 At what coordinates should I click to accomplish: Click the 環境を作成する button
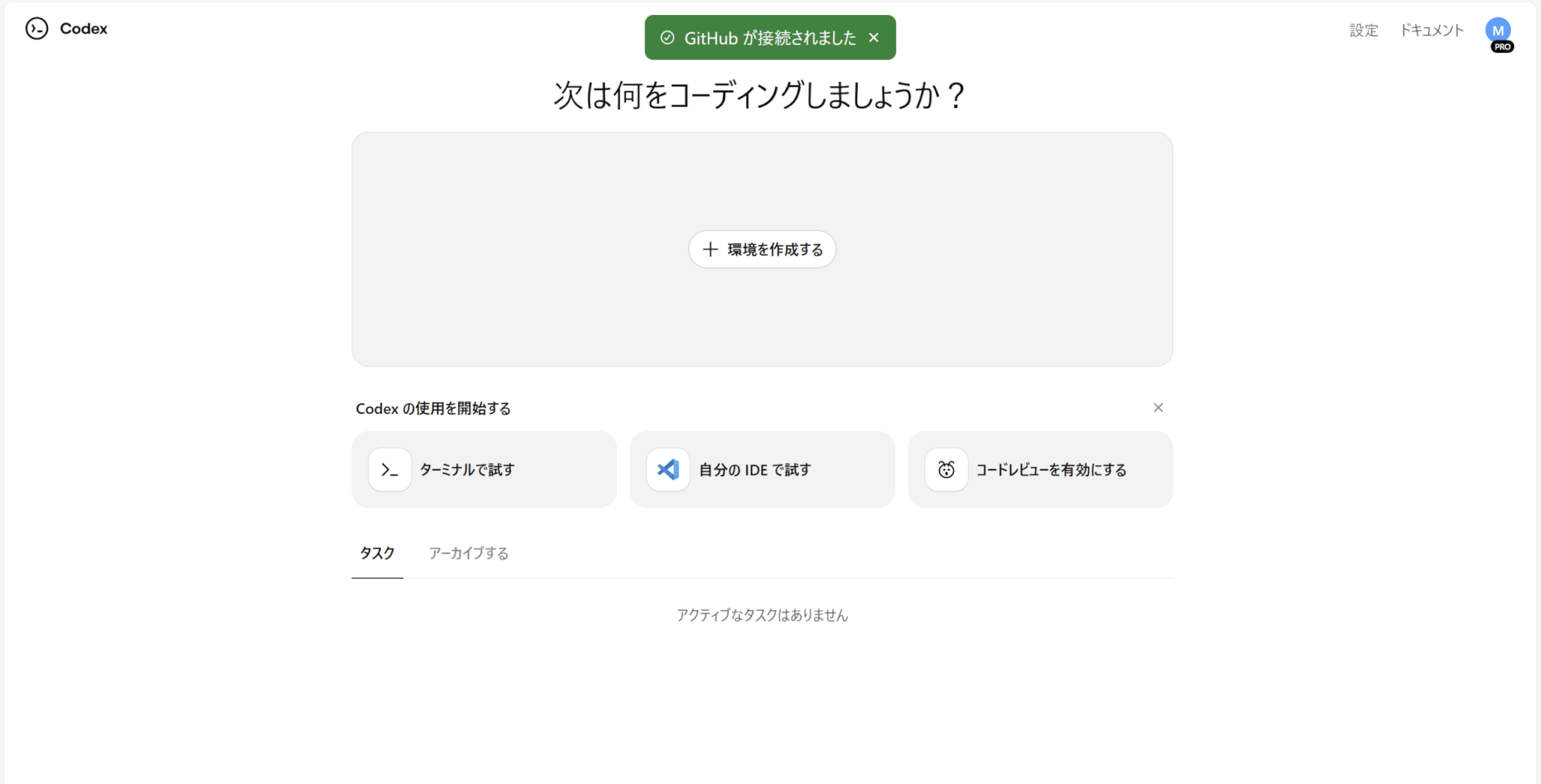coord(762,249)
